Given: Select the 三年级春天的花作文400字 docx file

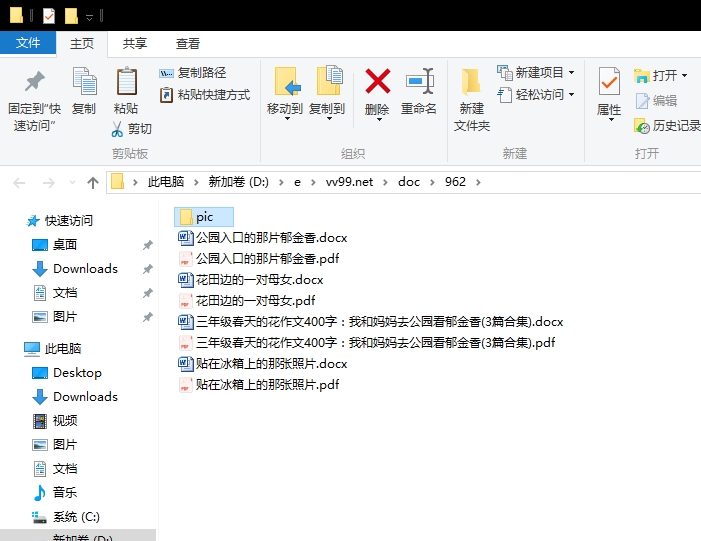Looking at the screenshot, I should [371, 321].
